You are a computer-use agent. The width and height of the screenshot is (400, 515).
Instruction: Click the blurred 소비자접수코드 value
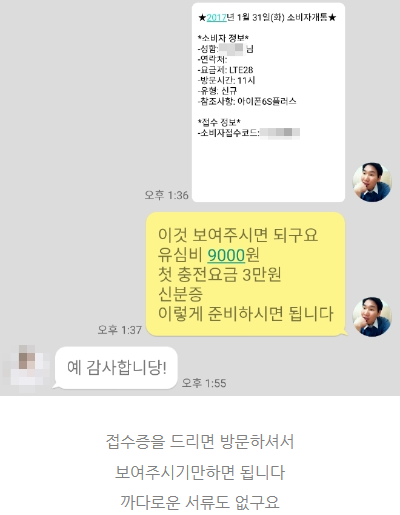[x=280, y=133]
